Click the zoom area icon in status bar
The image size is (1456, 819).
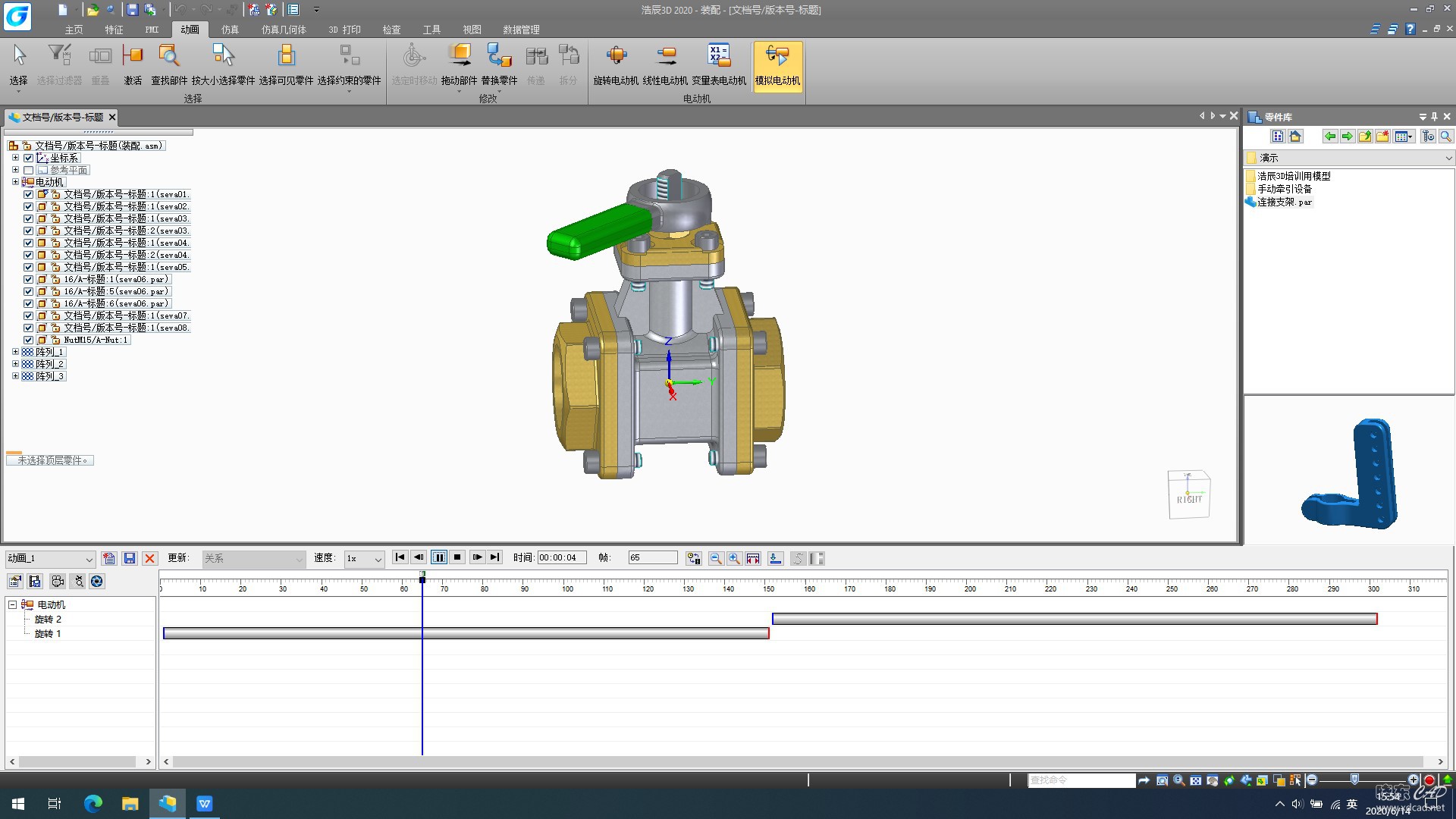pos(1162,780)
